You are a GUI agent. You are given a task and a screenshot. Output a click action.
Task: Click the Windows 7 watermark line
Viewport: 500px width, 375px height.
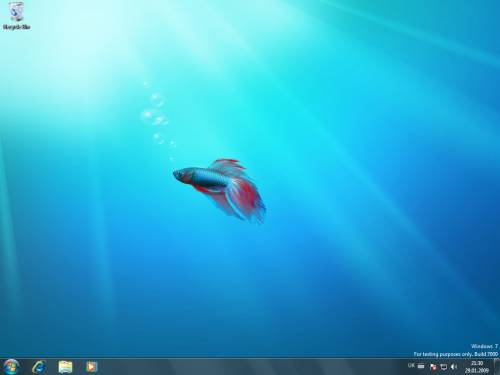click(x=484, y=346)
